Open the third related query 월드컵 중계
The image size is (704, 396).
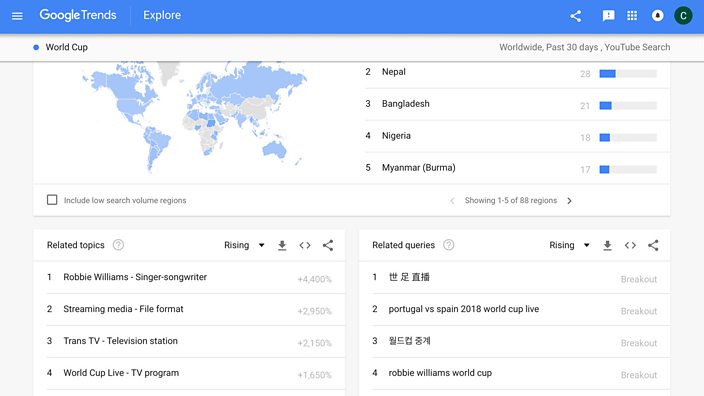pos(409,341)
